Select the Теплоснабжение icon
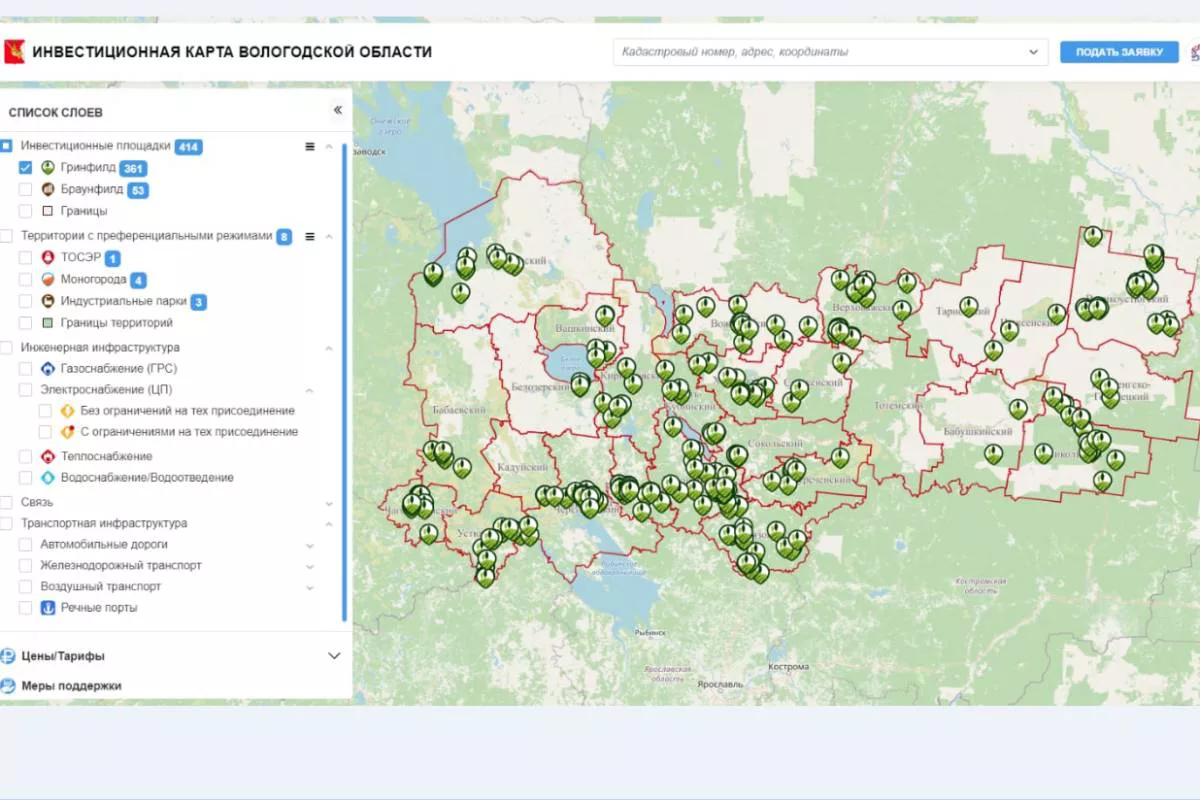This screenshot has width=1200, height=800. coord(47,456)
